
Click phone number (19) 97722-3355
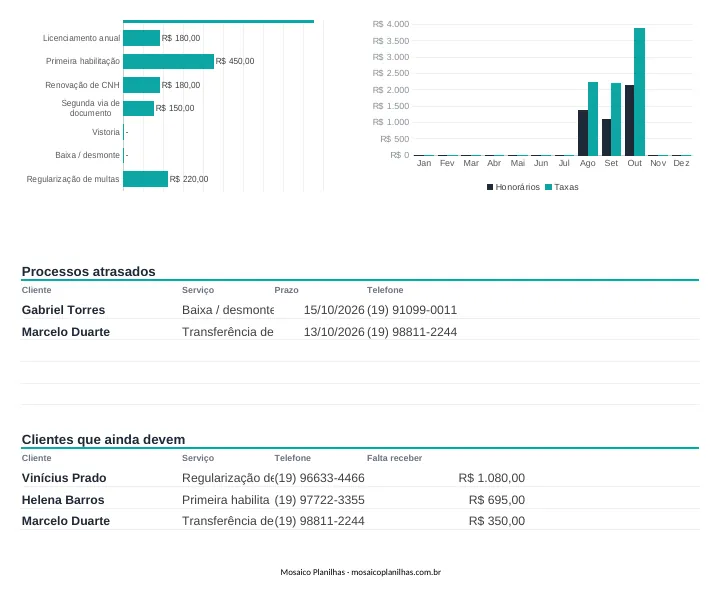point(320,500)
